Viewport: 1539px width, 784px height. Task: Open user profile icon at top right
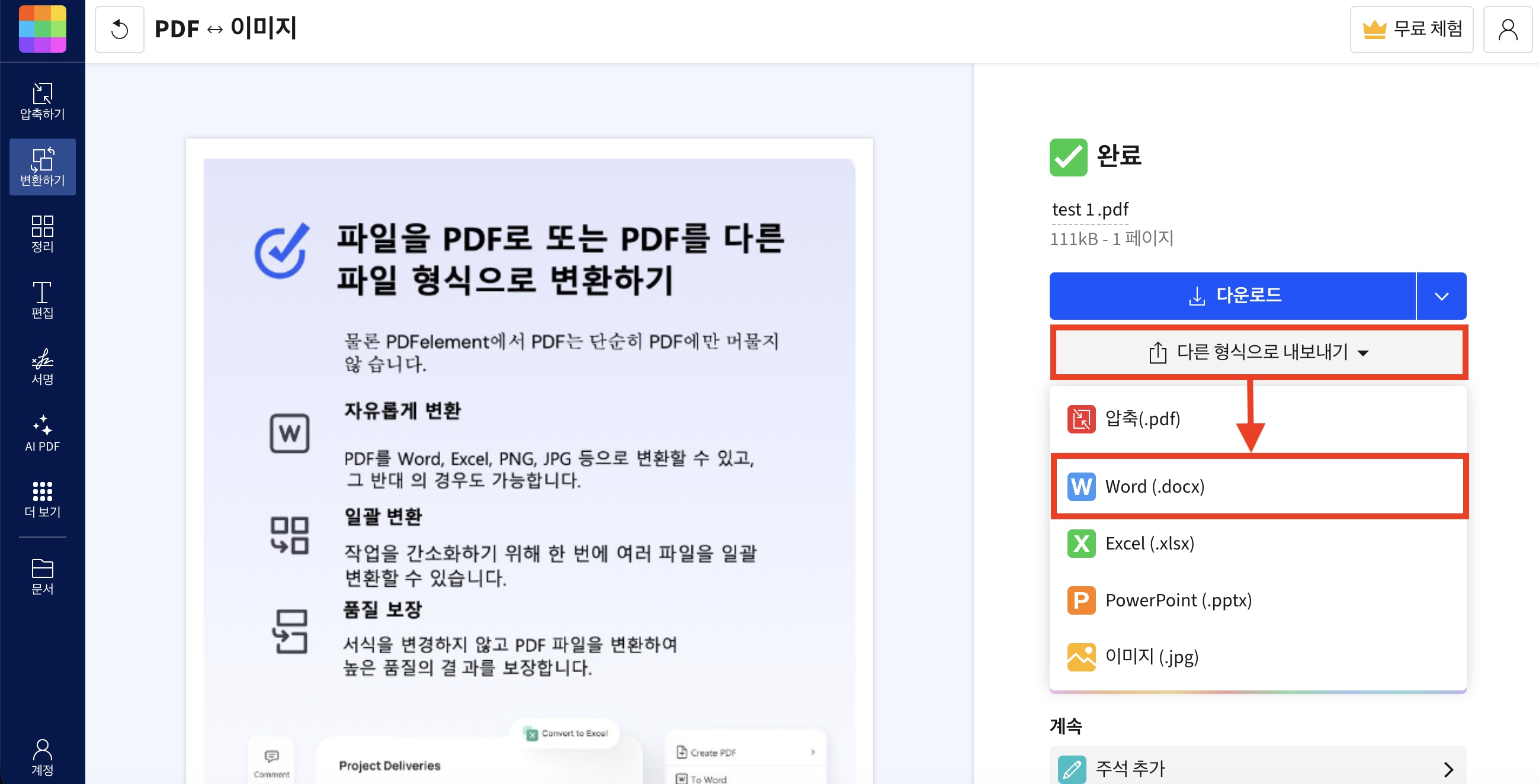click(1508, 29)
